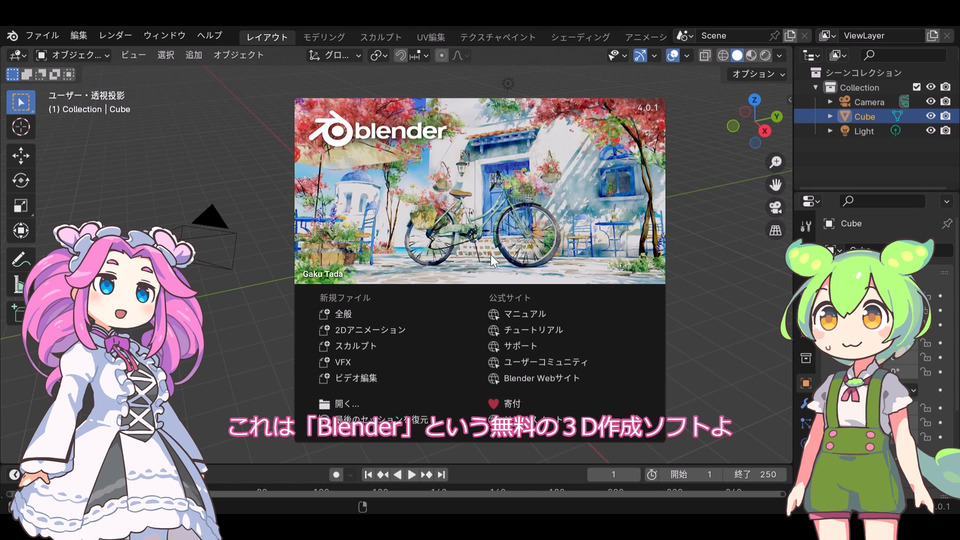Open the Blender Website link
Image resolution: width=960 pixels, height=540 pixels.
(x=541, y=378)
